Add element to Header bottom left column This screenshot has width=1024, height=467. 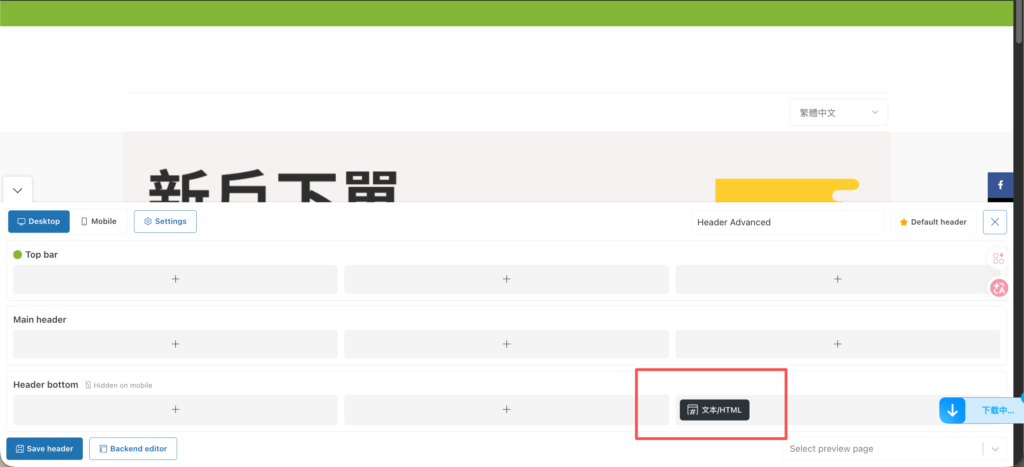(175, 410)
